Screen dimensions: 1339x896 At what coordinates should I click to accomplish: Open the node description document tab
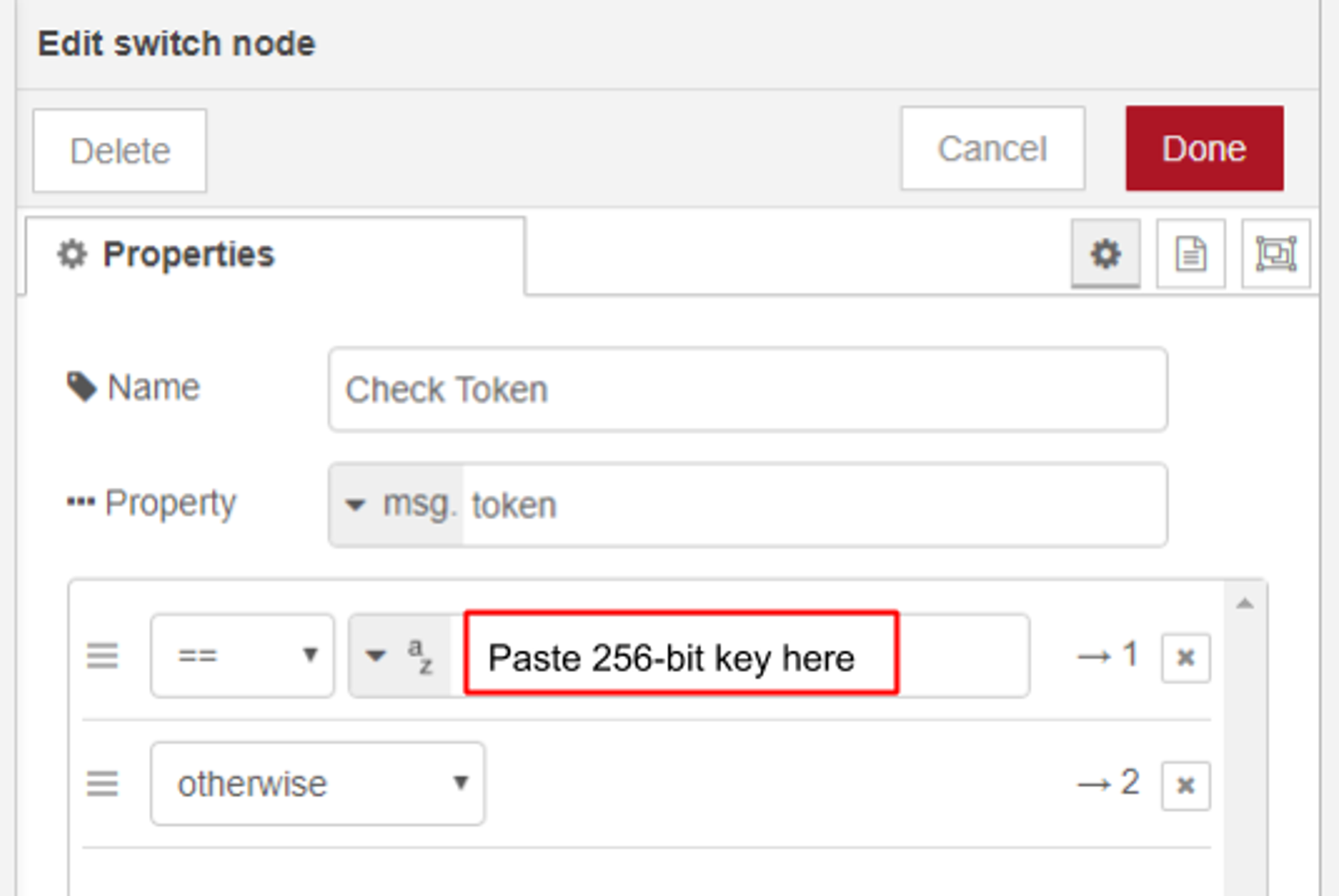point(1190,254)
